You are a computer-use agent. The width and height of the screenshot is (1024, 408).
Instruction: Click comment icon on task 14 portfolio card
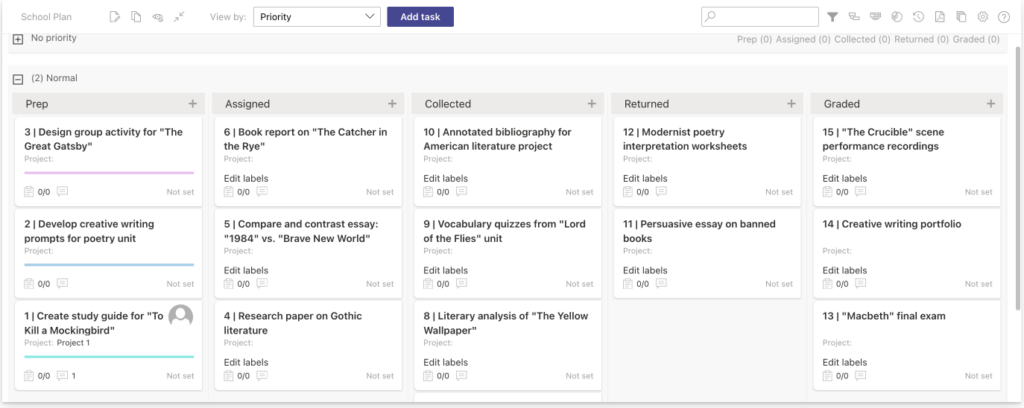click(x=861, y=283)
